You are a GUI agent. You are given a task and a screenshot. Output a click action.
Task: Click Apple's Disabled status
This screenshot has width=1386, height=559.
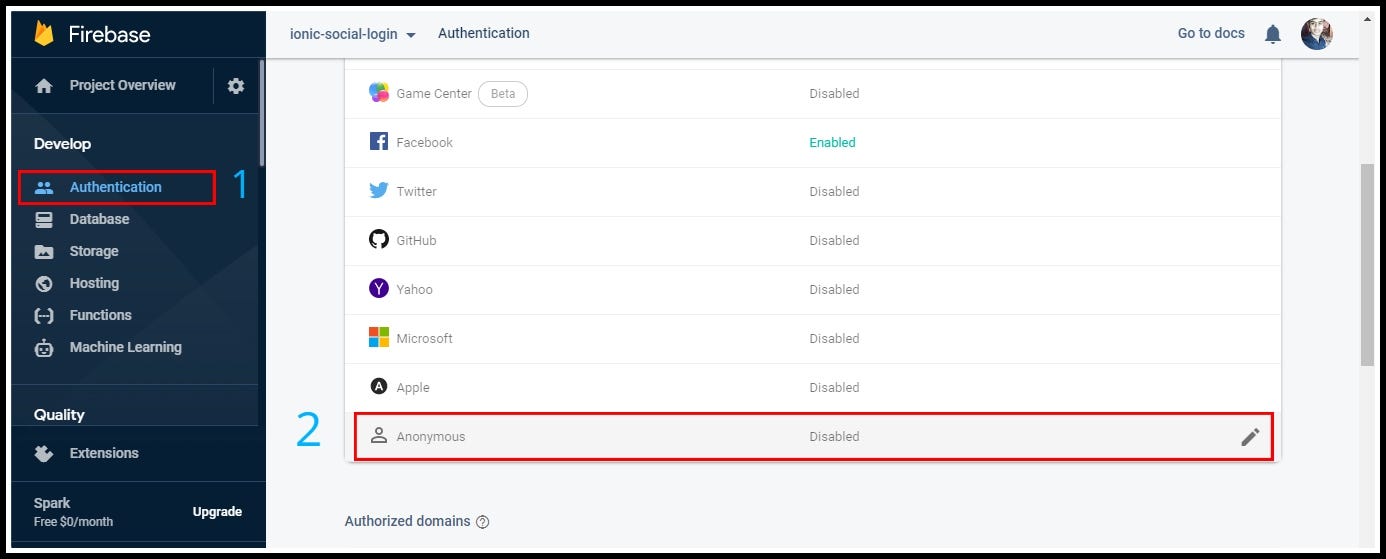[834, 387]
